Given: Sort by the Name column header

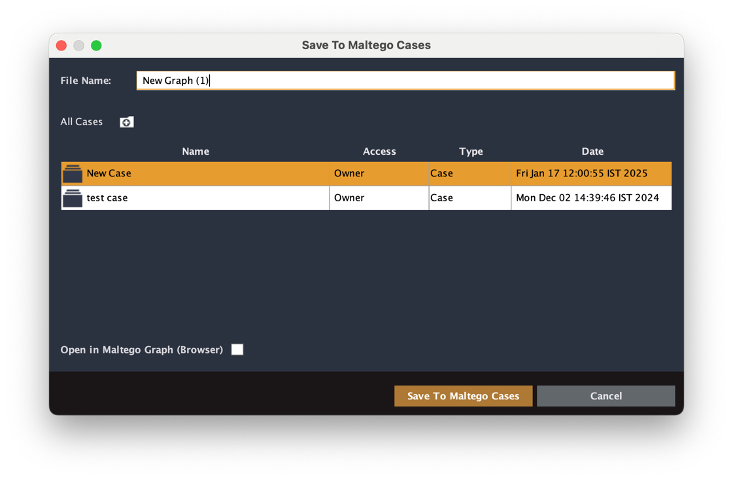Looking at the screenshot, I should [195, 151].
